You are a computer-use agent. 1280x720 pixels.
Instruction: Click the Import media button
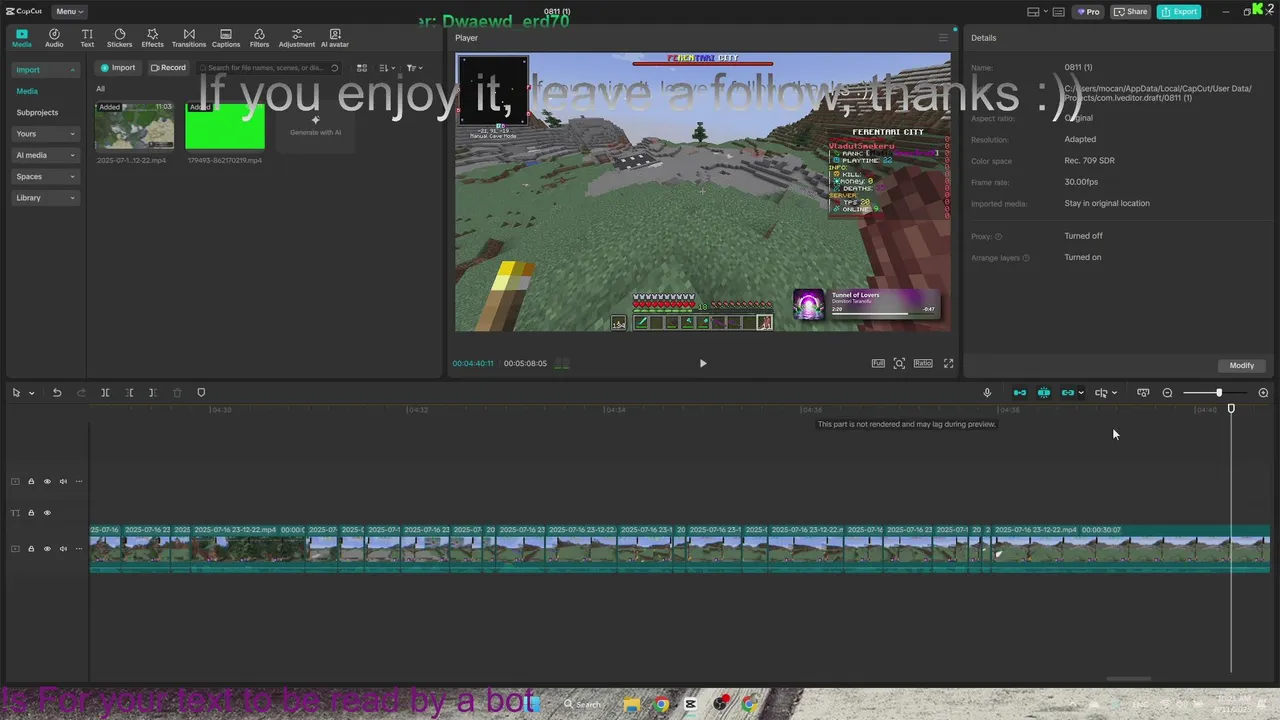[x=117, y=68]
